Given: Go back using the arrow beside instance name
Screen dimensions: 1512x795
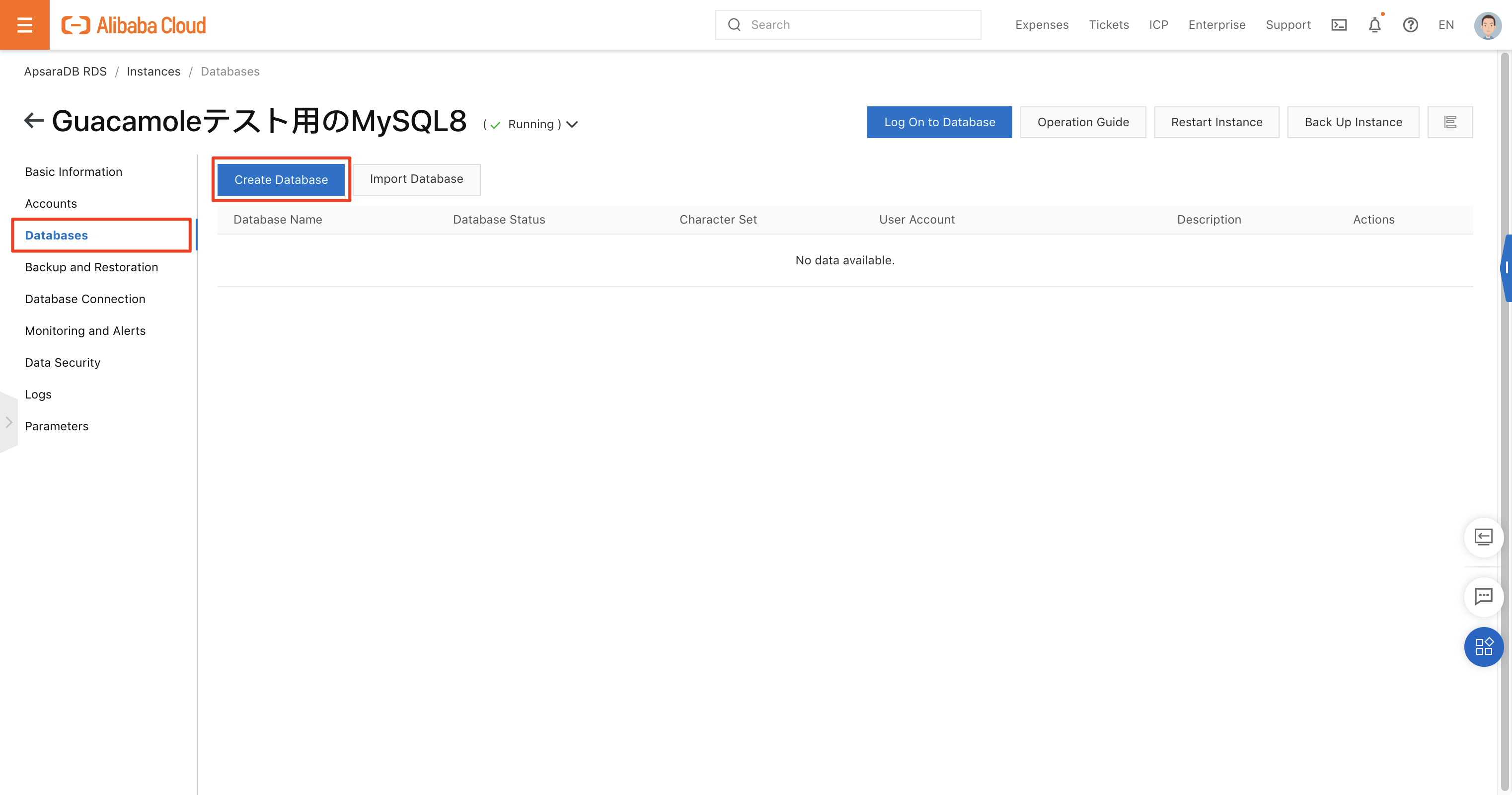Looking at the screenshot, I should click(33, 121).
